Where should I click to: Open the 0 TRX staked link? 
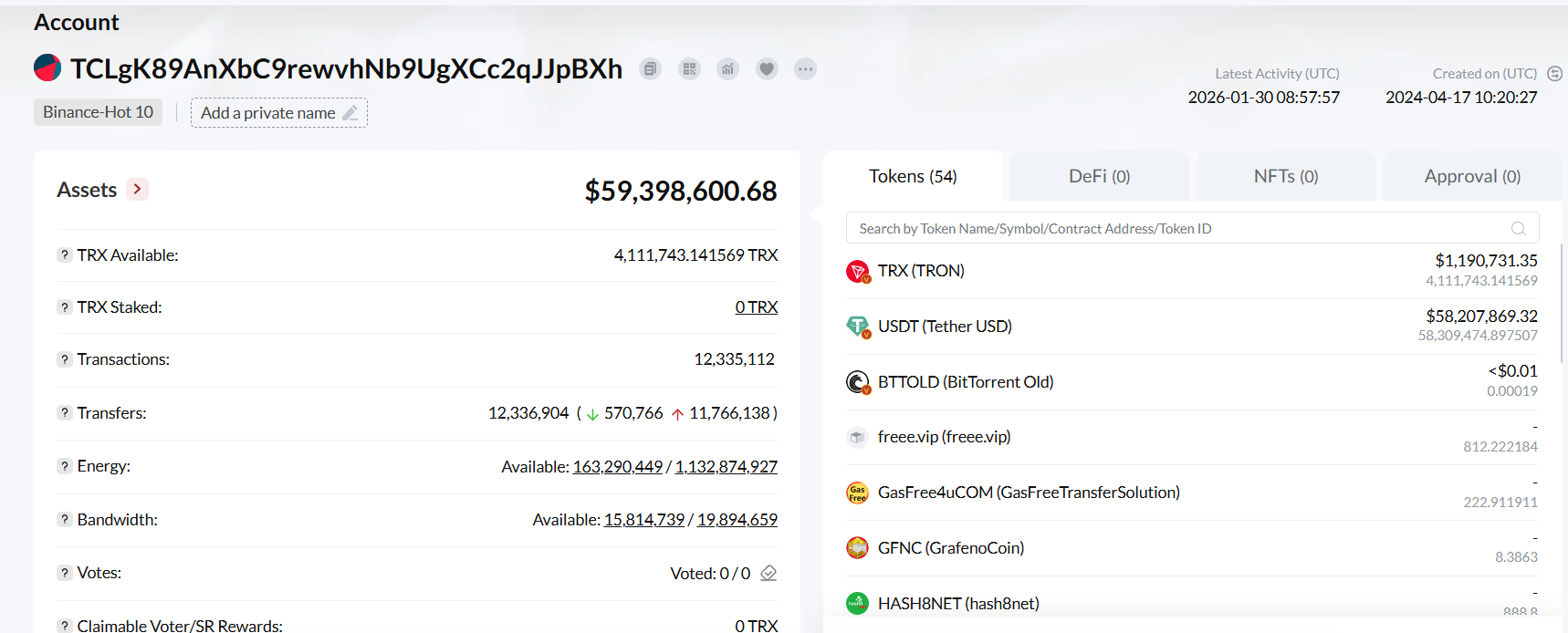[757, 307]
